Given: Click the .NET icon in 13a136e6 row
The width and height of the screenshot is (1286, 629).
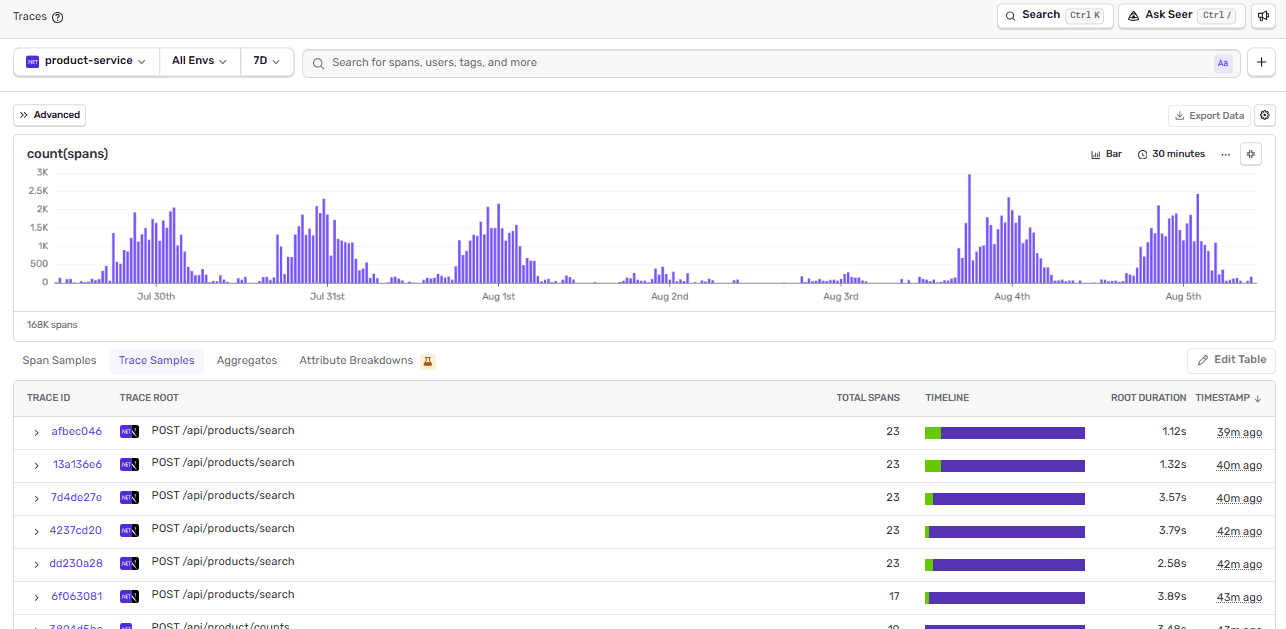Looking at the screenshot, I should click(x=128, y=465).
